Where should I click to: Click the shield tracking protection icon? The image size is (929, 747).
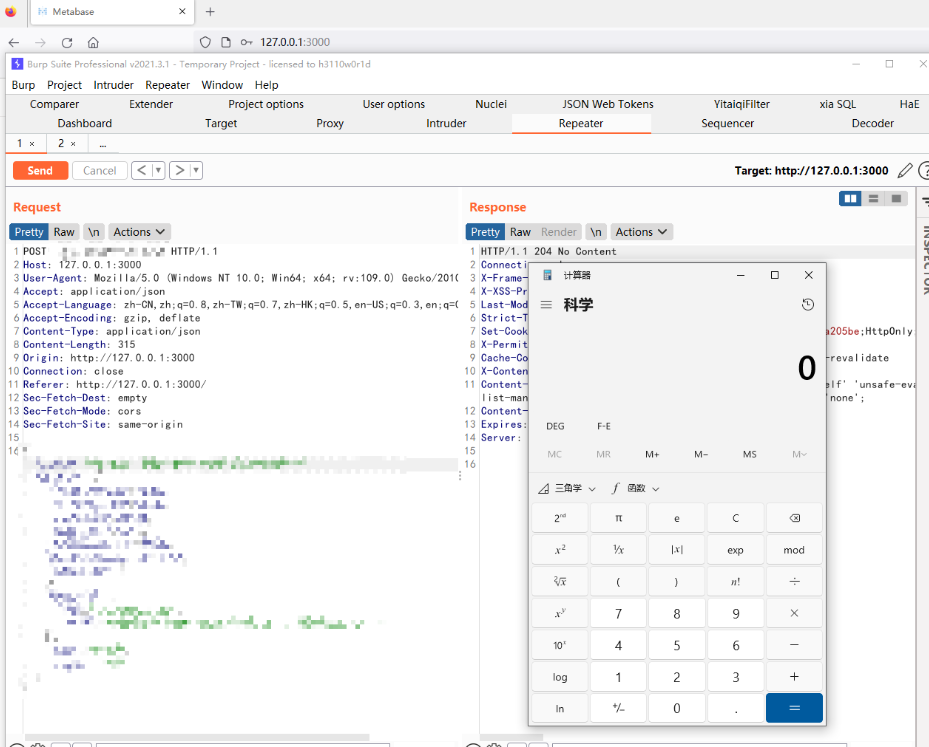point(205,42)
